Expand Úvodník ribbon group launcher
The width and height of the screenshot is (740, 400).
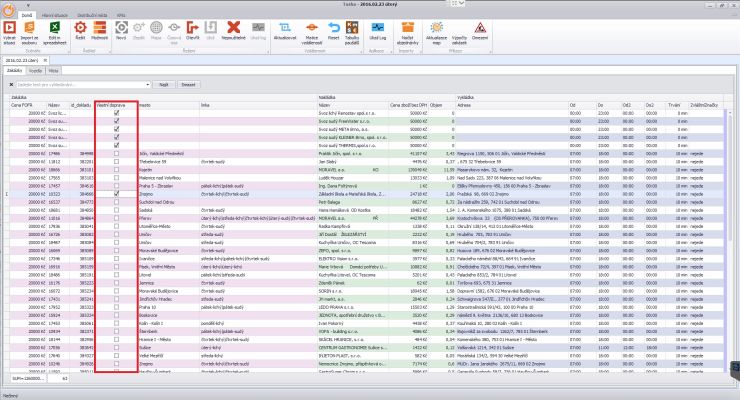[67, 50]
